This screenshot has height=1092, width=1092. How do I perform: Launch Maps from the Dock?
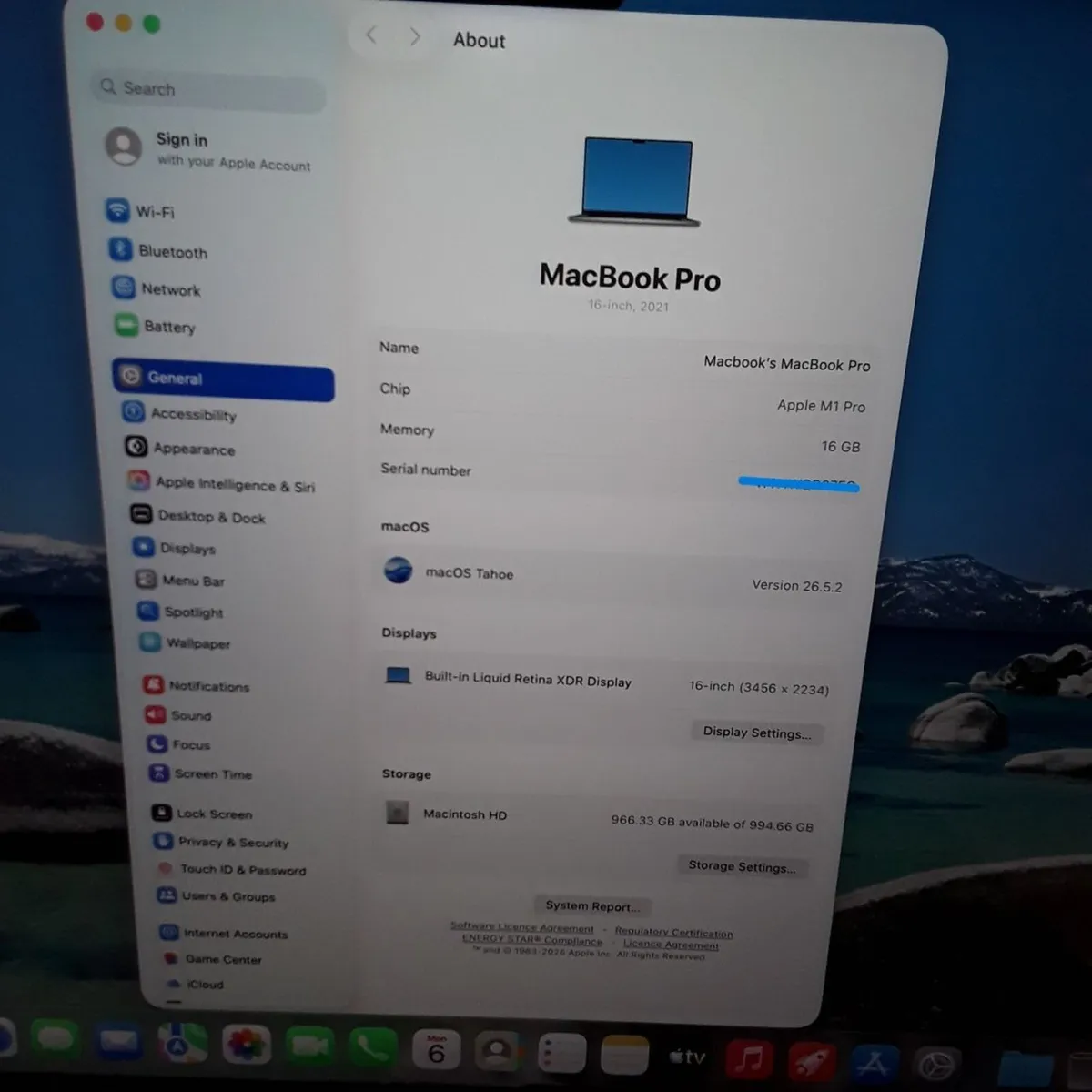(181, 1045)
